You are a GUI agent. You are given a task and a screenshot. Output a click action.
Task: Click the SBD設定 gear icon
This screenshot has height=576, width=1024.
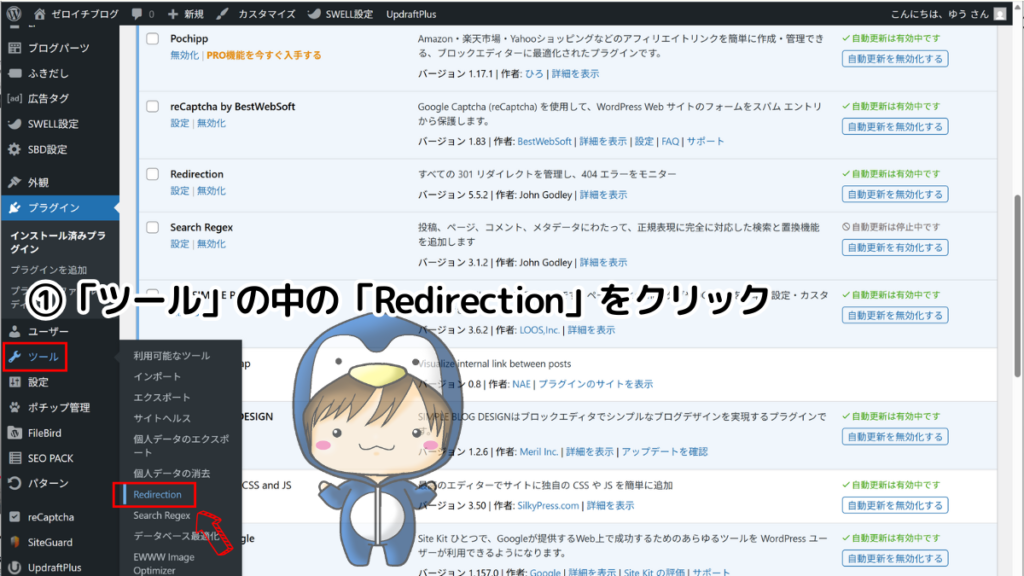pyautogui.click(x=14, y=150)
